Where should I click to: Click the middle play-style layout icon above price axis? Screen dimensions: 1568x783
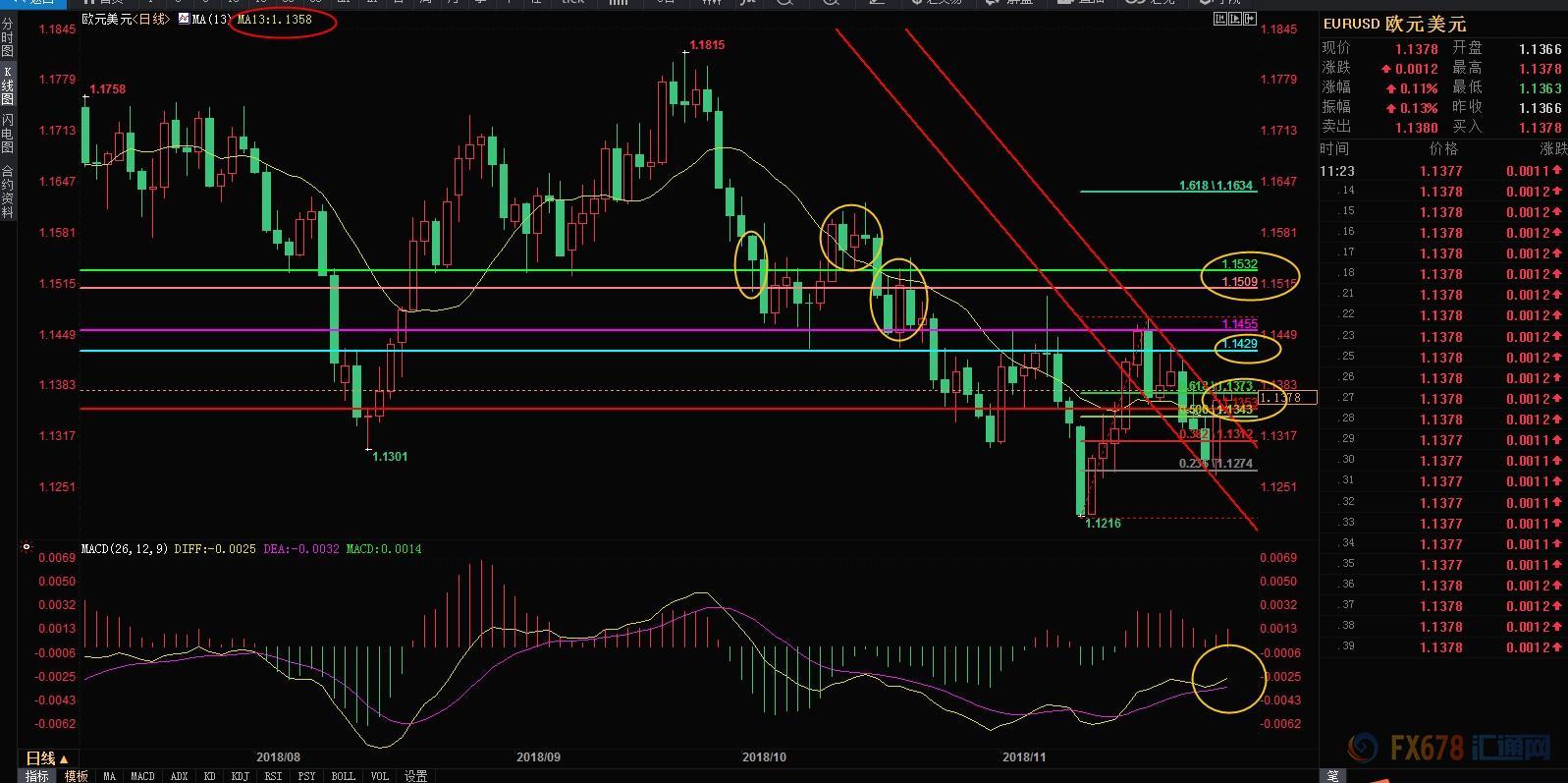click(1234, 19)
